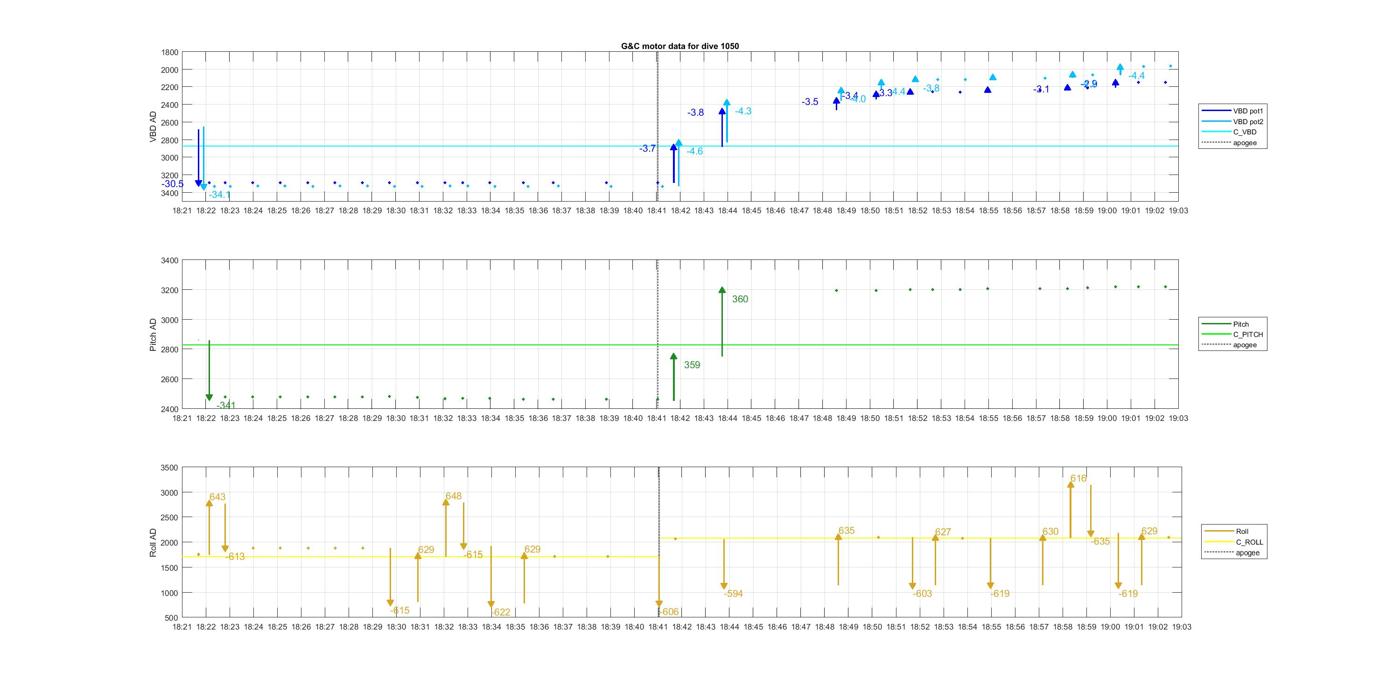Click the '-603' Roll data label
The image size is (1400, 693).
coord(922,594)
